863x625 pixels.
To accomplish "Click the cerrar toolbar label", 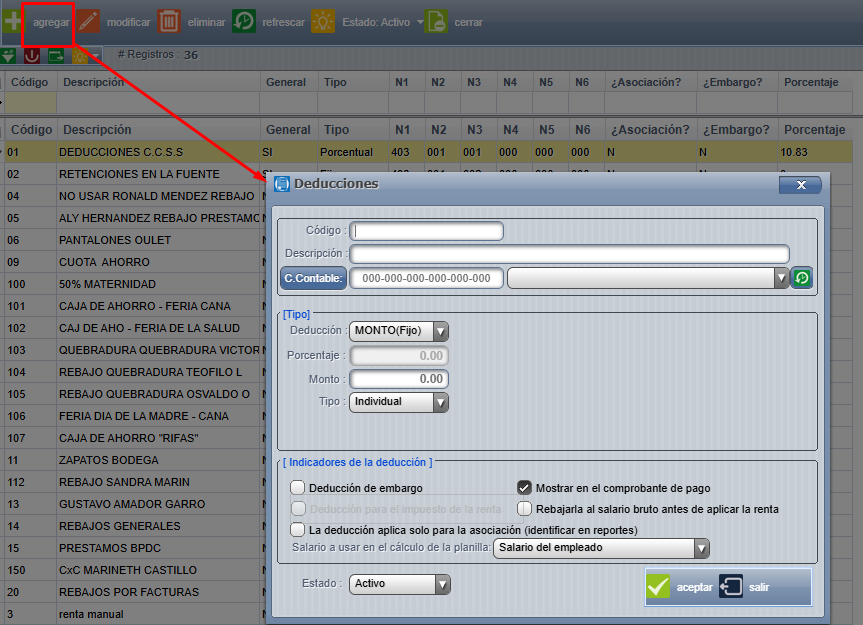I will 468,23.
